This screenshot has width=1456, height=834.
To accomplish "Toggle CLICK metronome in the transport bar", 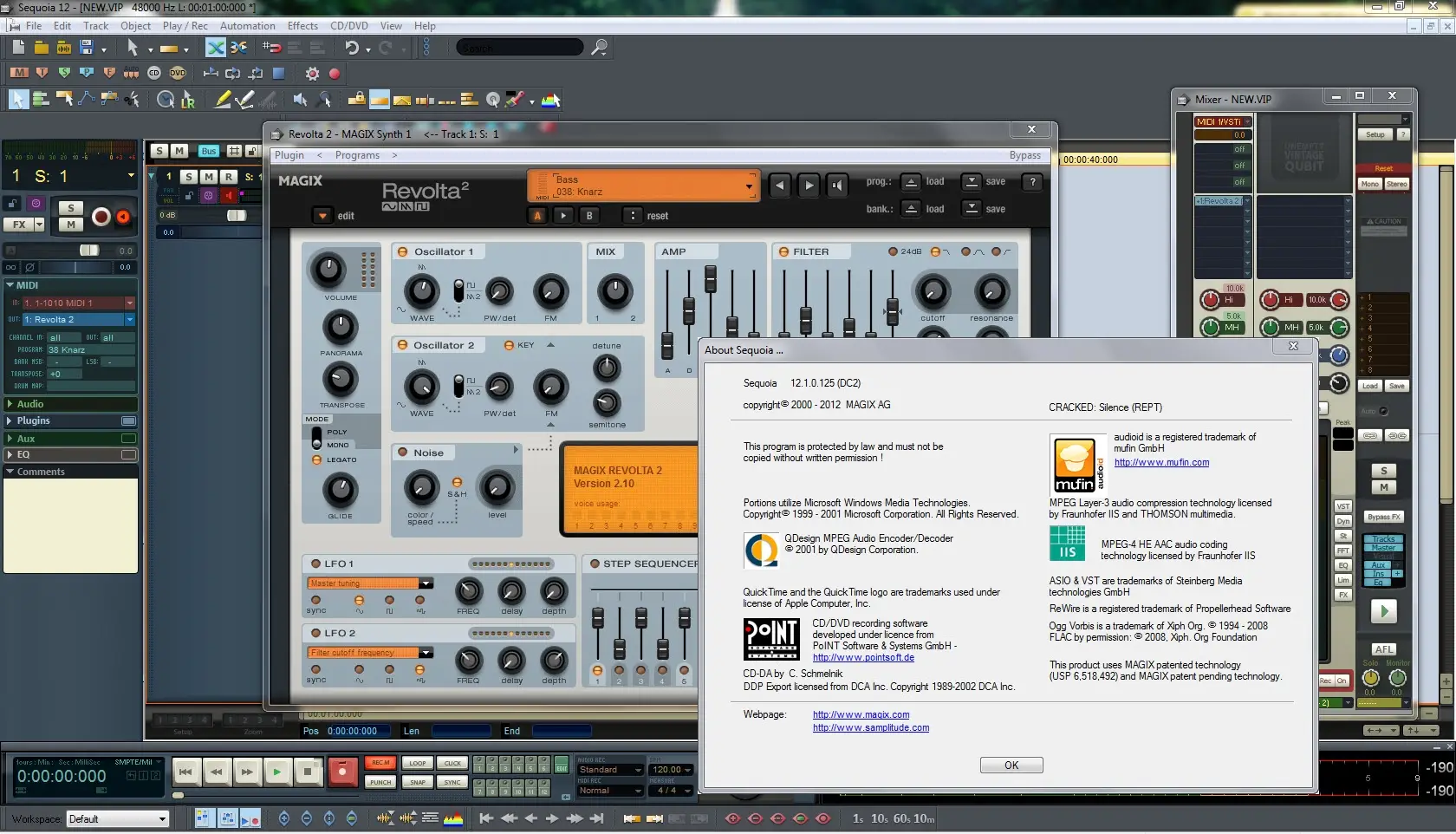I will (452, 764).
